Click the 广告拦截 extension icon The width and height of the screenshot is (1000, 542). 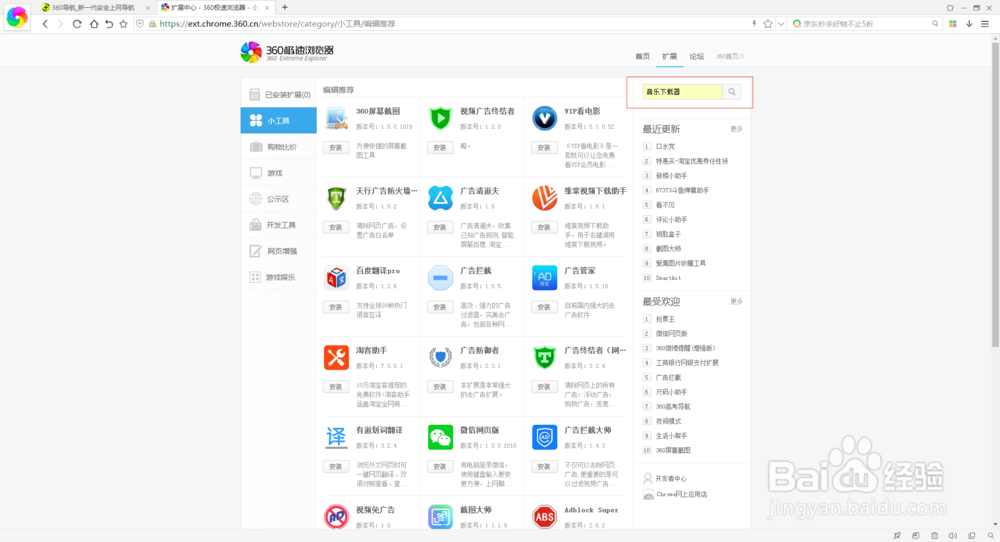coord(440,278)
